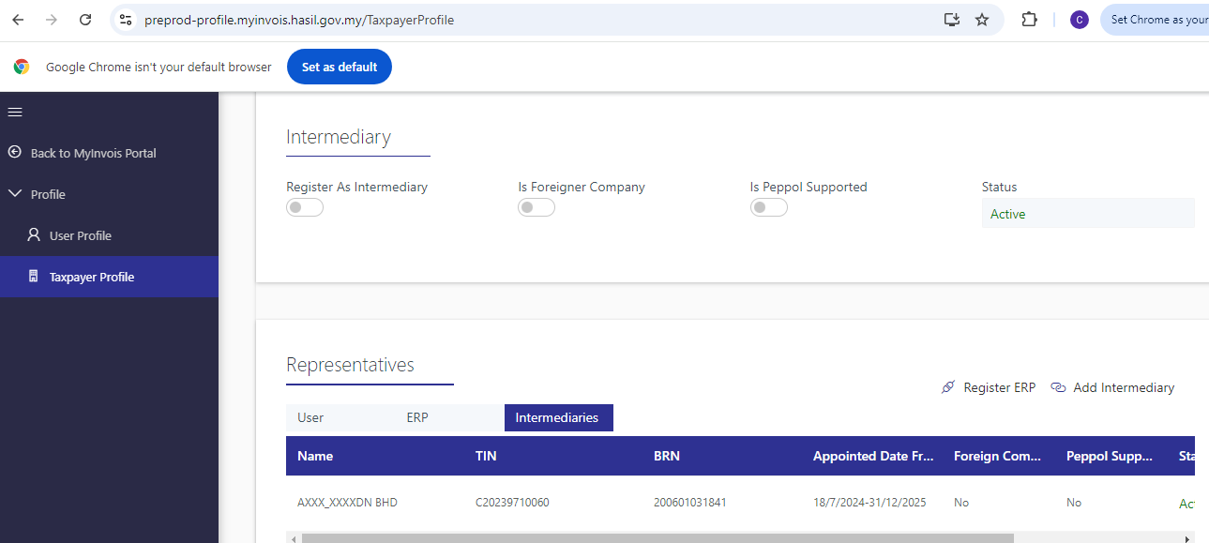Click the Taxpayer Profile building icon

pos(33,276)
